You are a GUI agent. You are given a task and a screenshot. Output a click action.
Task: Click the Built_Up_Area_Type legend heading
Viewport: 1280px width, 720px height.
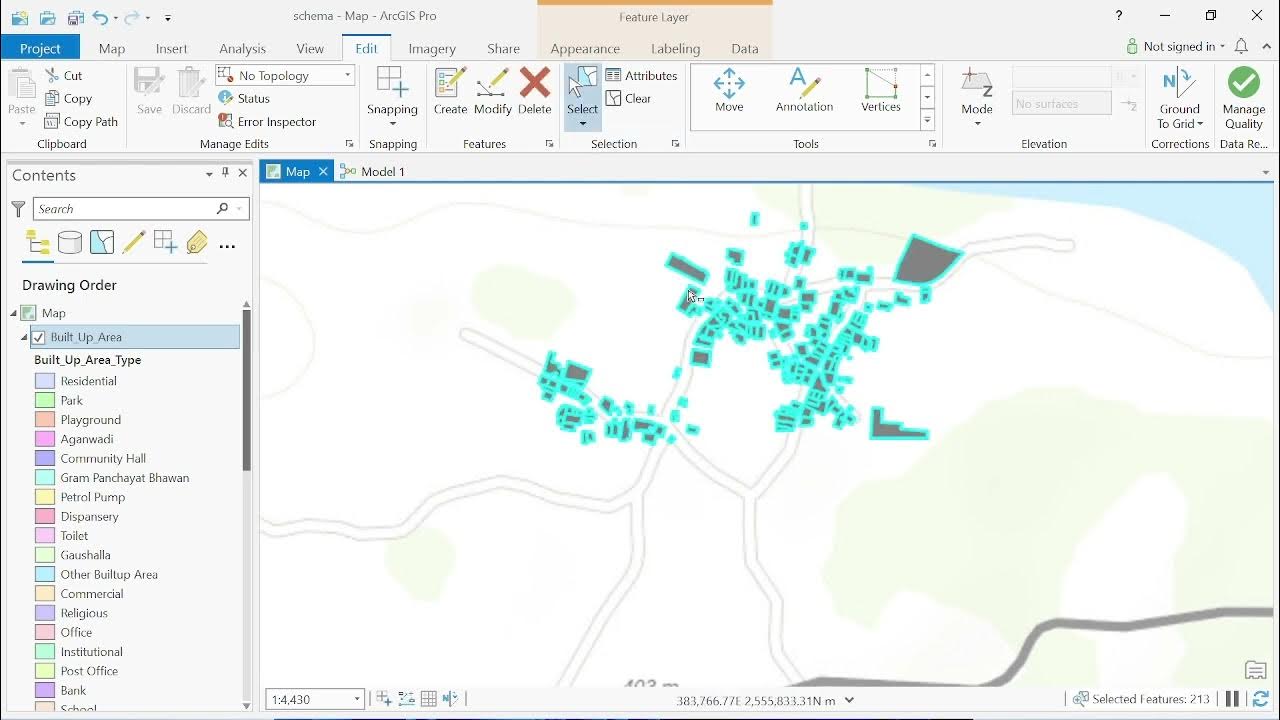88,360
